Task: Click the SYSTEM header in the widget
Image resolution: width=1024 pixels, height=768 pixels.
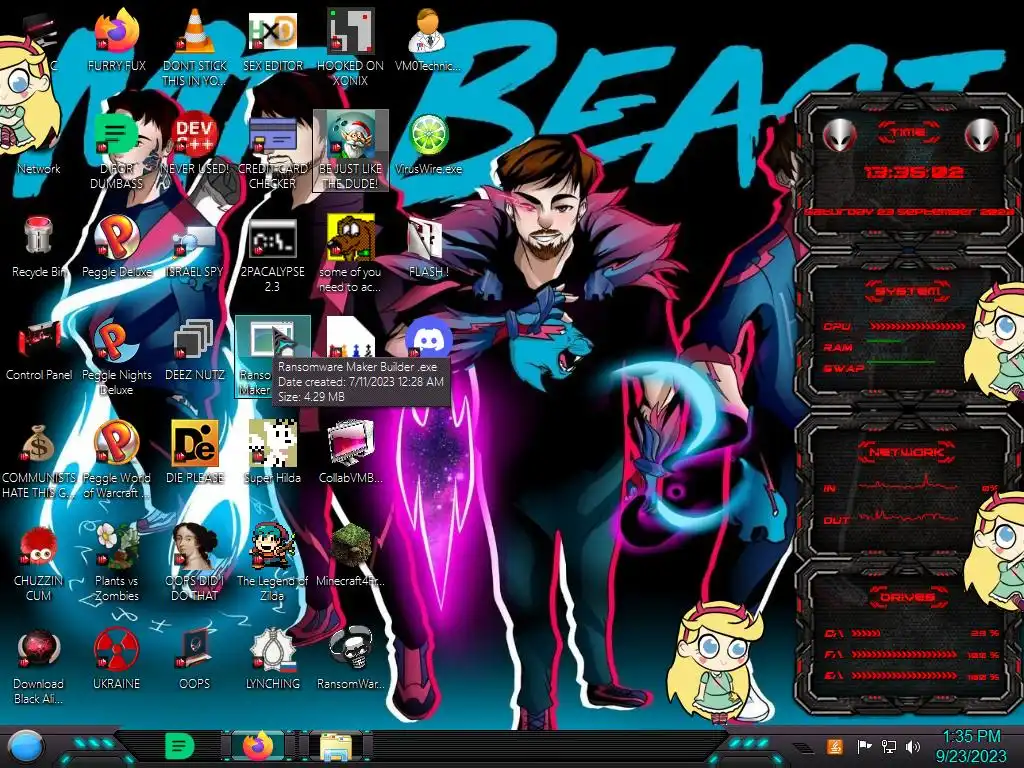Action: (908, 291)
